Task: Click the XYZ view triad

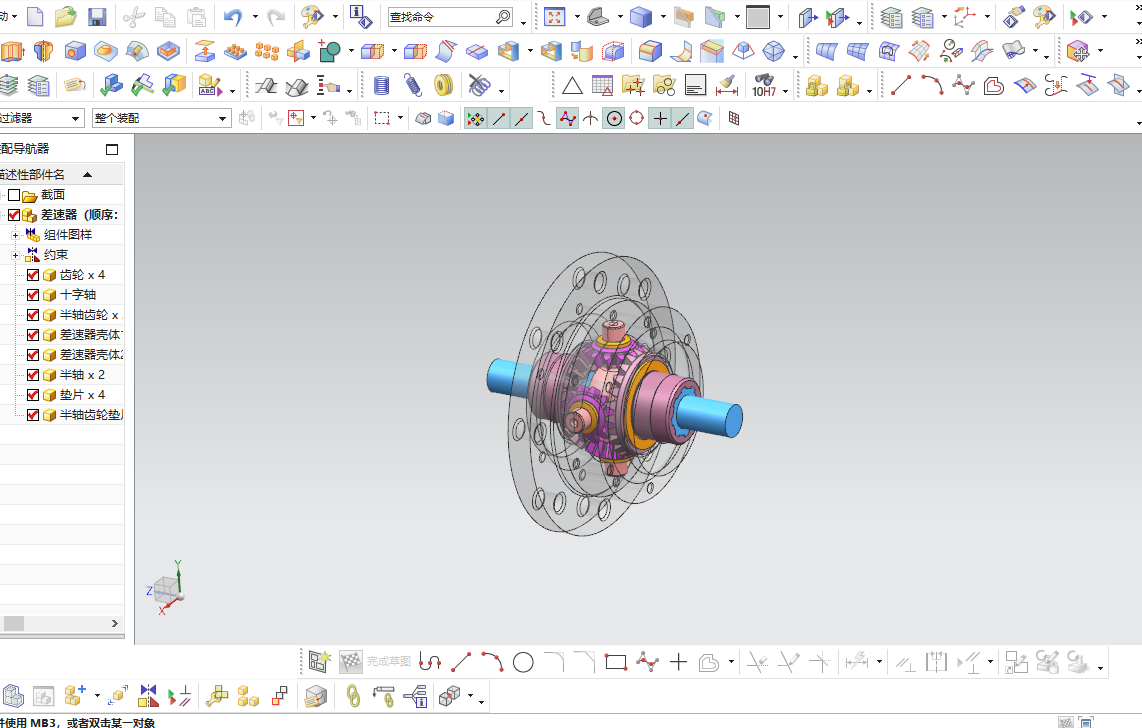Action: (x=167, y=587)
